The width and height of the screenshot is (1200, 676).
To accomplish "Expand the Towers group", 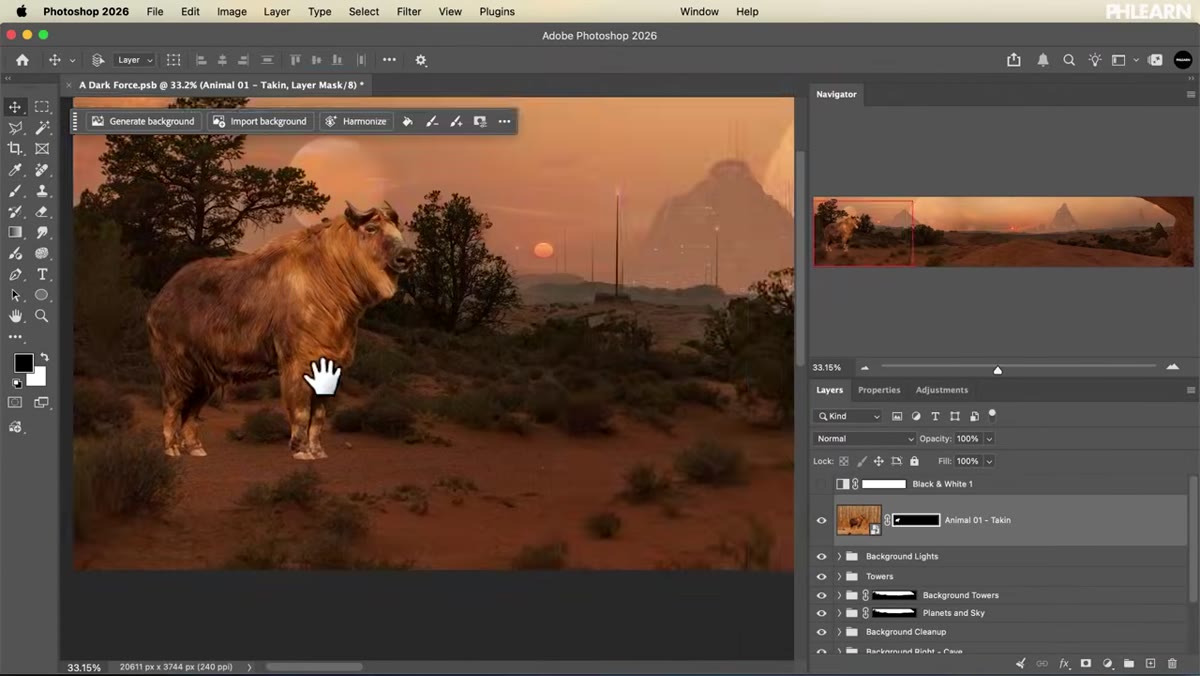I will (x=839, y=576).
